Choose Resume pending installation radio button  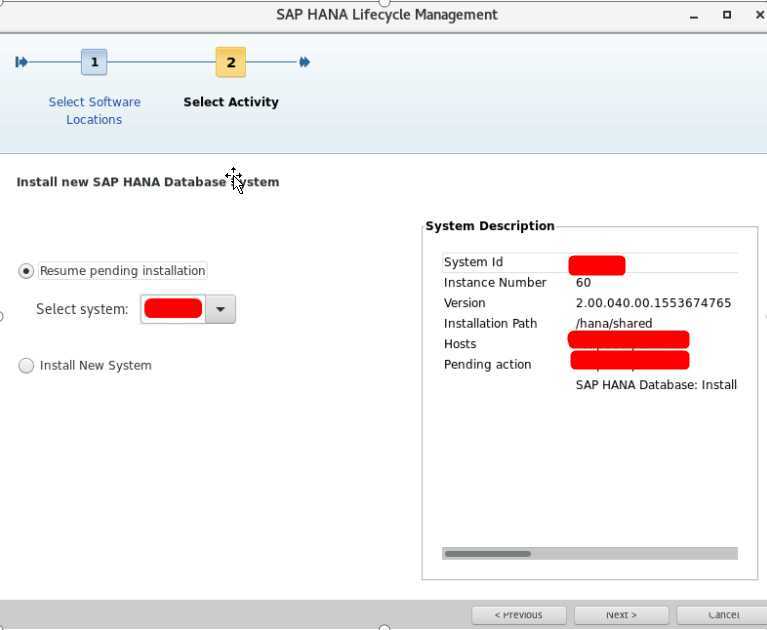click(x=26, y=270)
